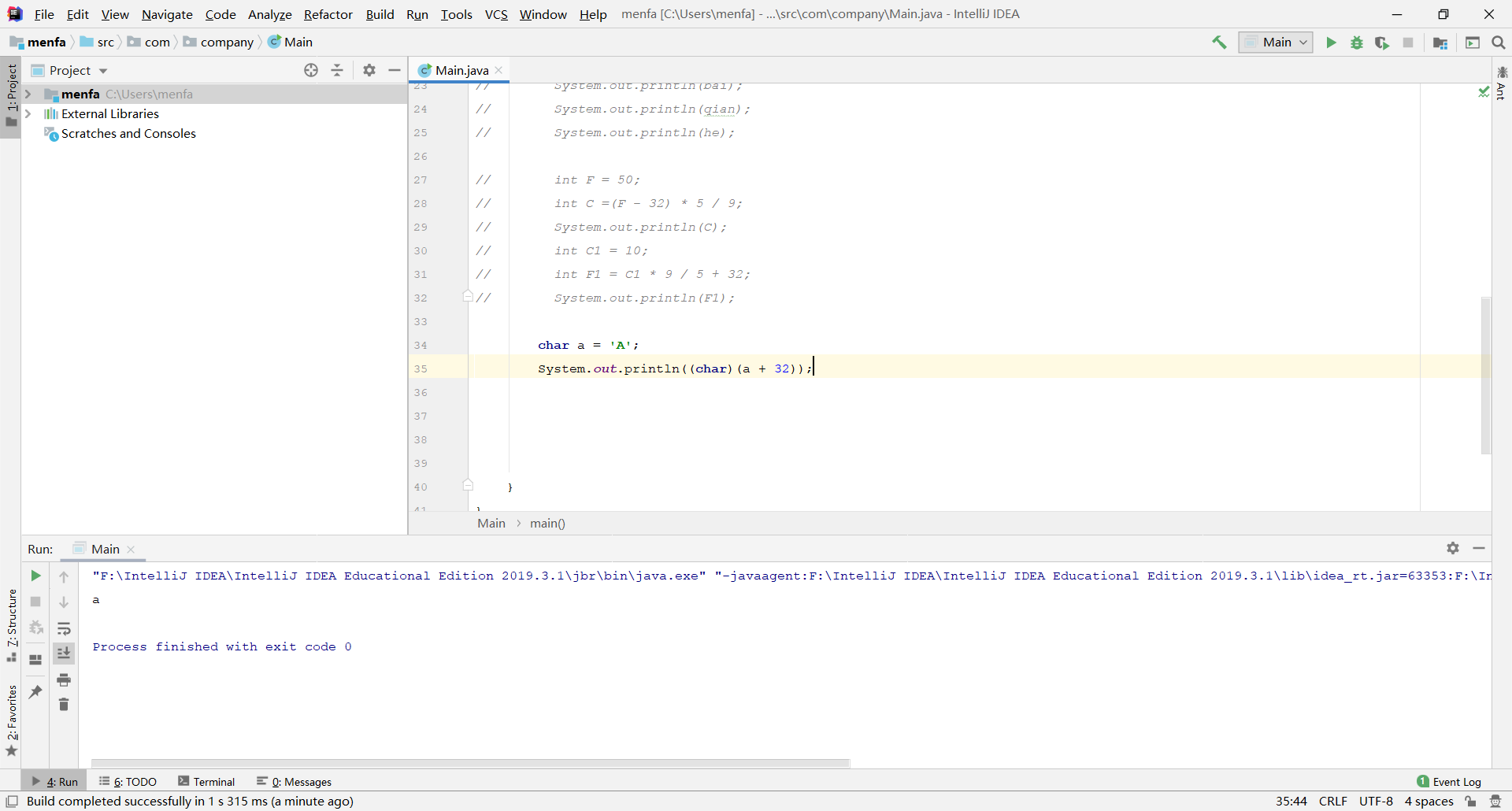1512x811 pixels.
Task: Run Main with coverage icon
Action: 1382,43
